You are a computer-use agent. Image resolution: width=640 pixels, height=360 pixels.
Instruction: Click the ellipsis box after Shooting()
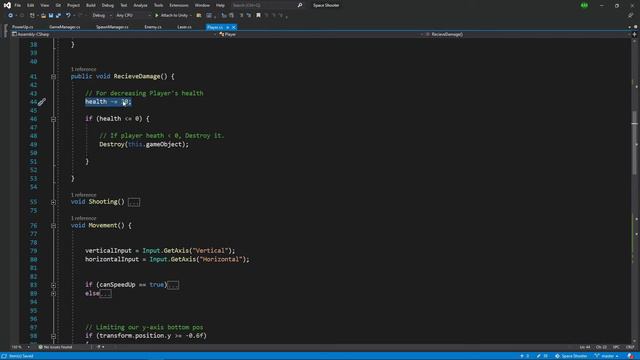pos(134,202)
